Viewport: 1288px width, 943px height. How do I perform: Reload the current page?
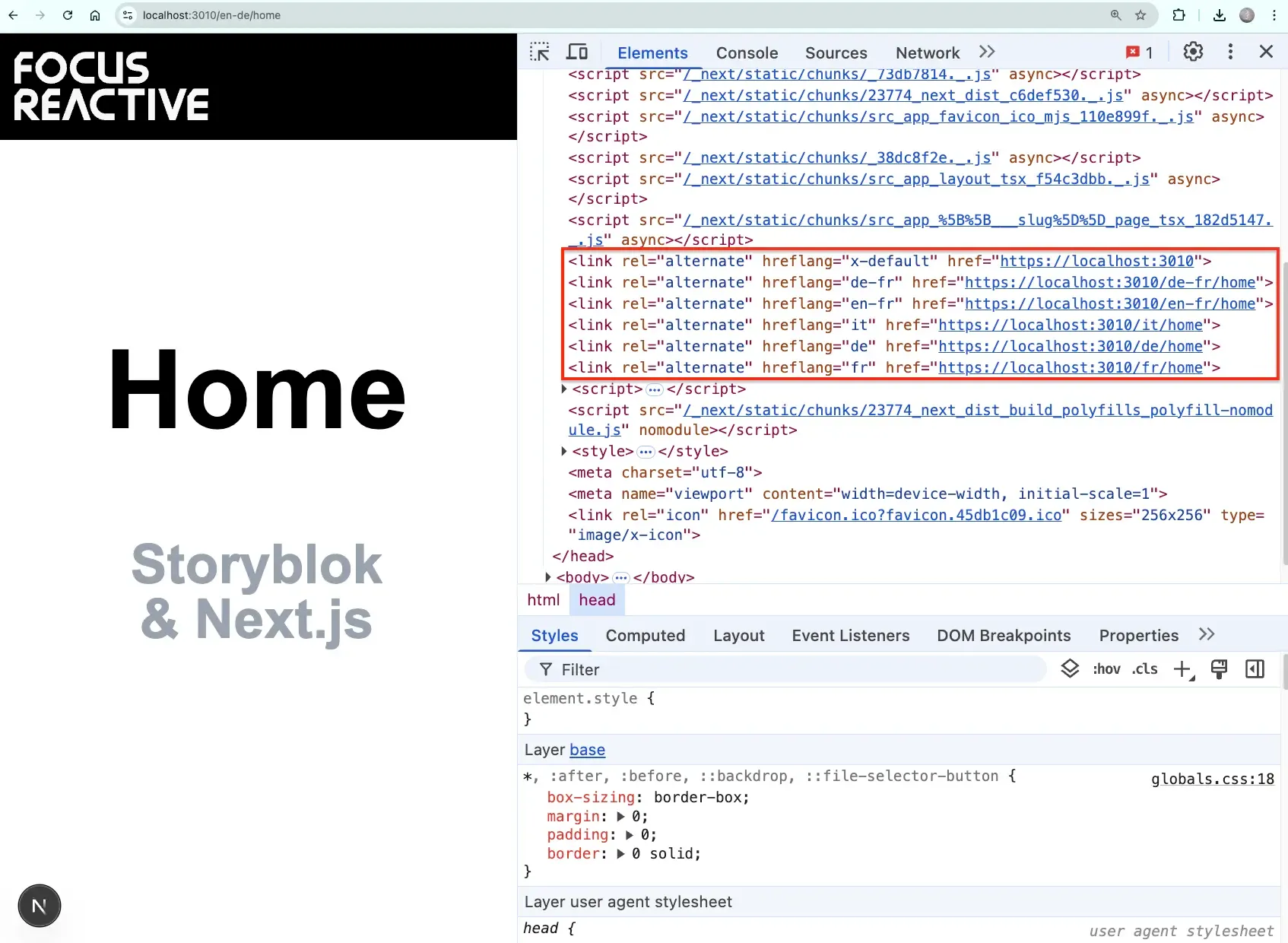(68, 15)
